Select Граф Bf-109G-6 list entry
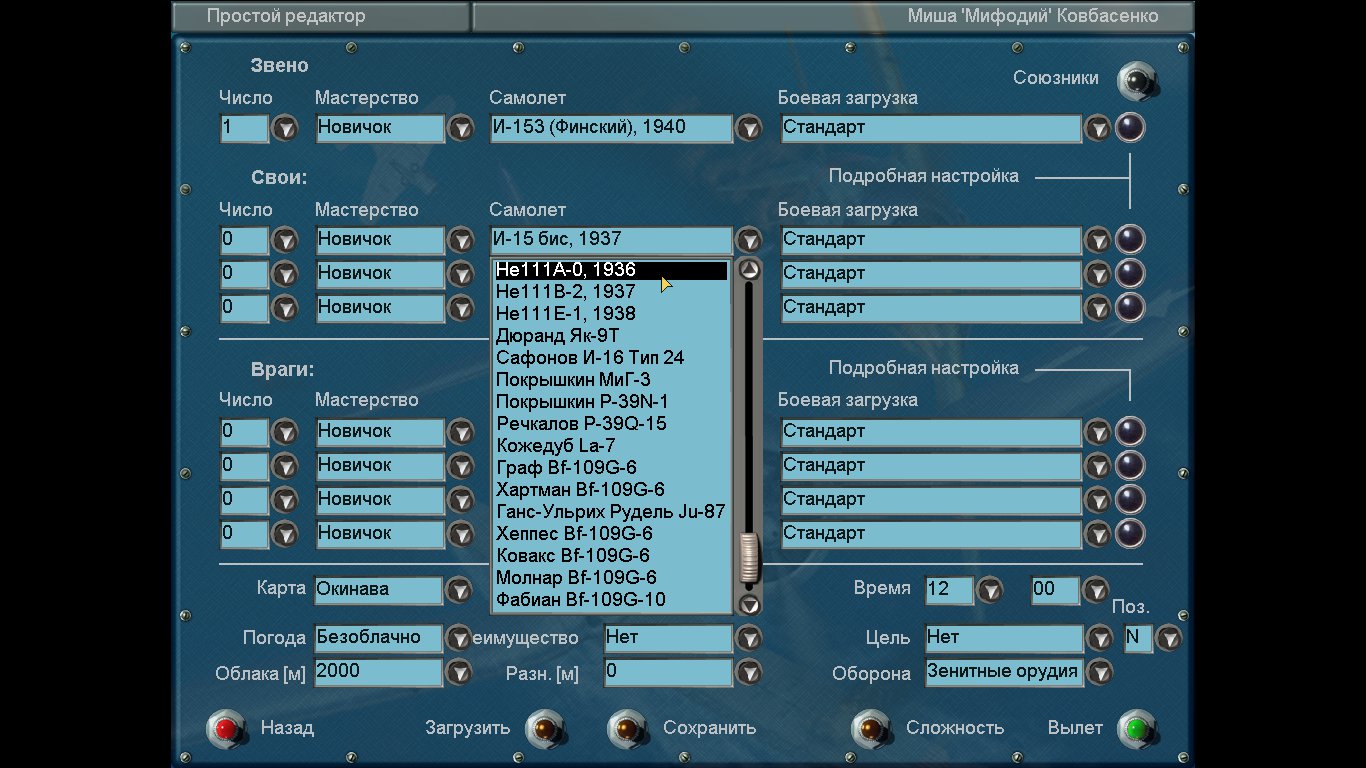1366x768 pixels. tap(611, 468)
